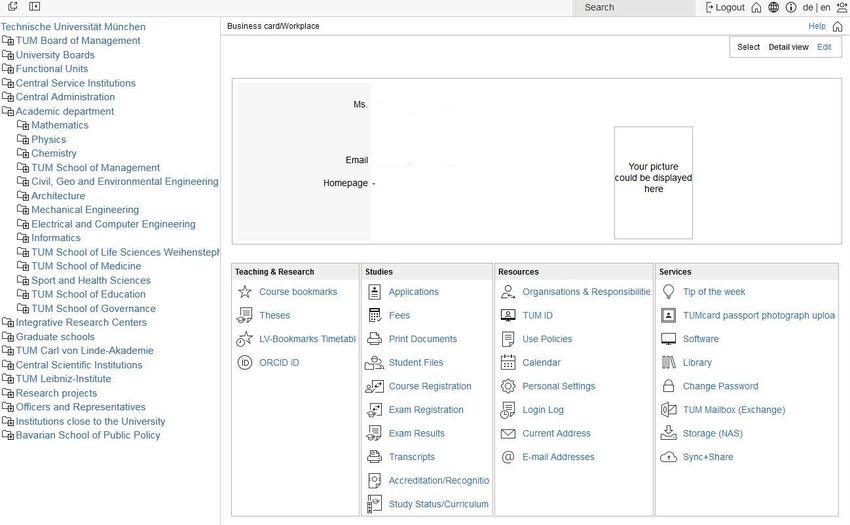Click the Sync+Share cloud icon
This screenshot has width=850, height=525.
pyautogui.click(x=668, y=457)
